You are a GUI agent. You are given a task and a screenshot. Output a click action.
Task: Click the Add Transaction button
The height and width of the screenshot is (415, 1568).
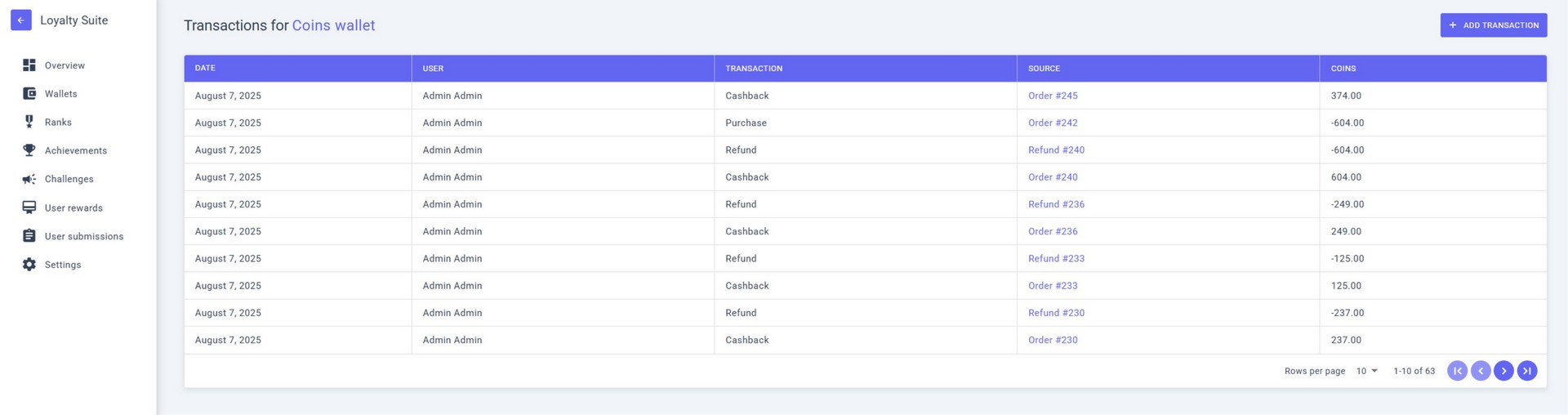[1493, 25]
